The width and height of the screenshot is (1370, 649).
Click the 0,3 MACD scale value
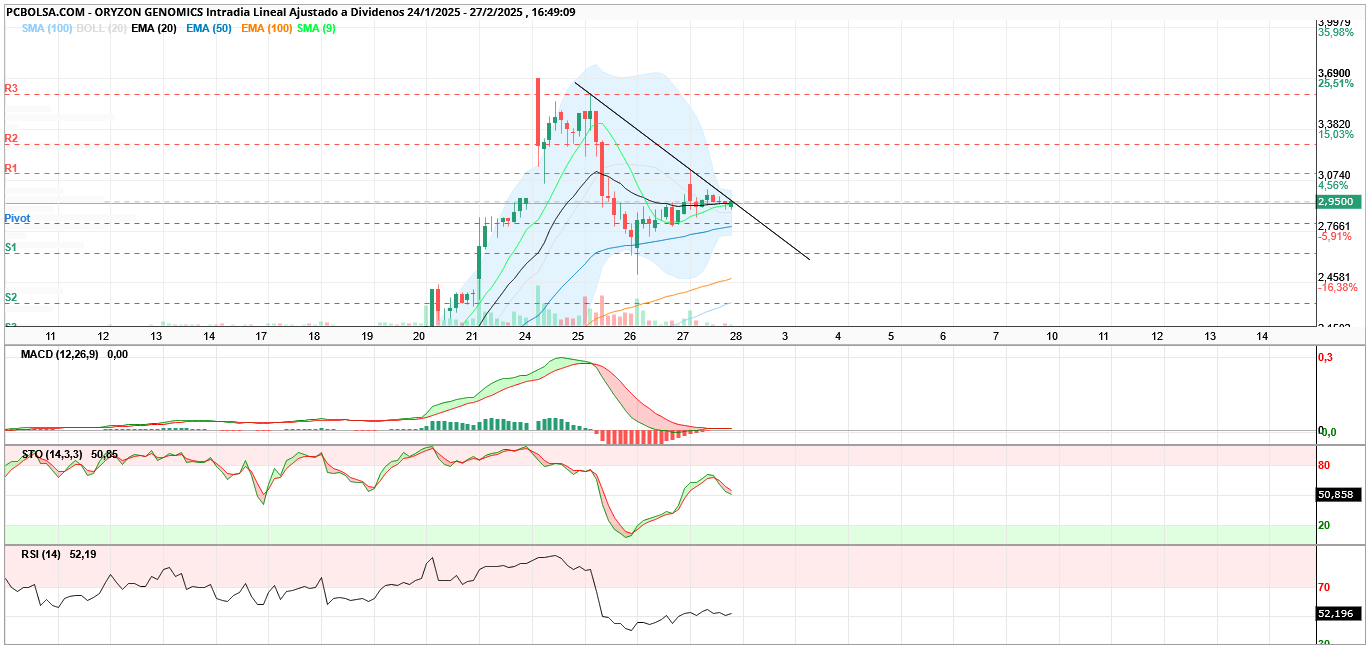(x=1324, y=357)
